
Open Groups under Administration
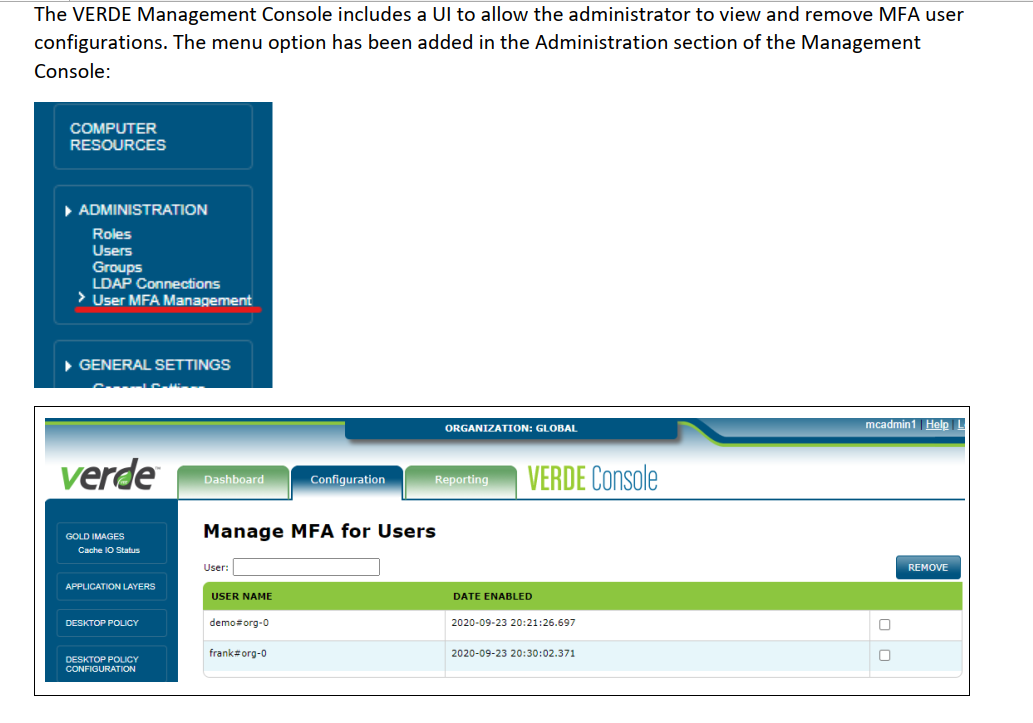(117, 267)
